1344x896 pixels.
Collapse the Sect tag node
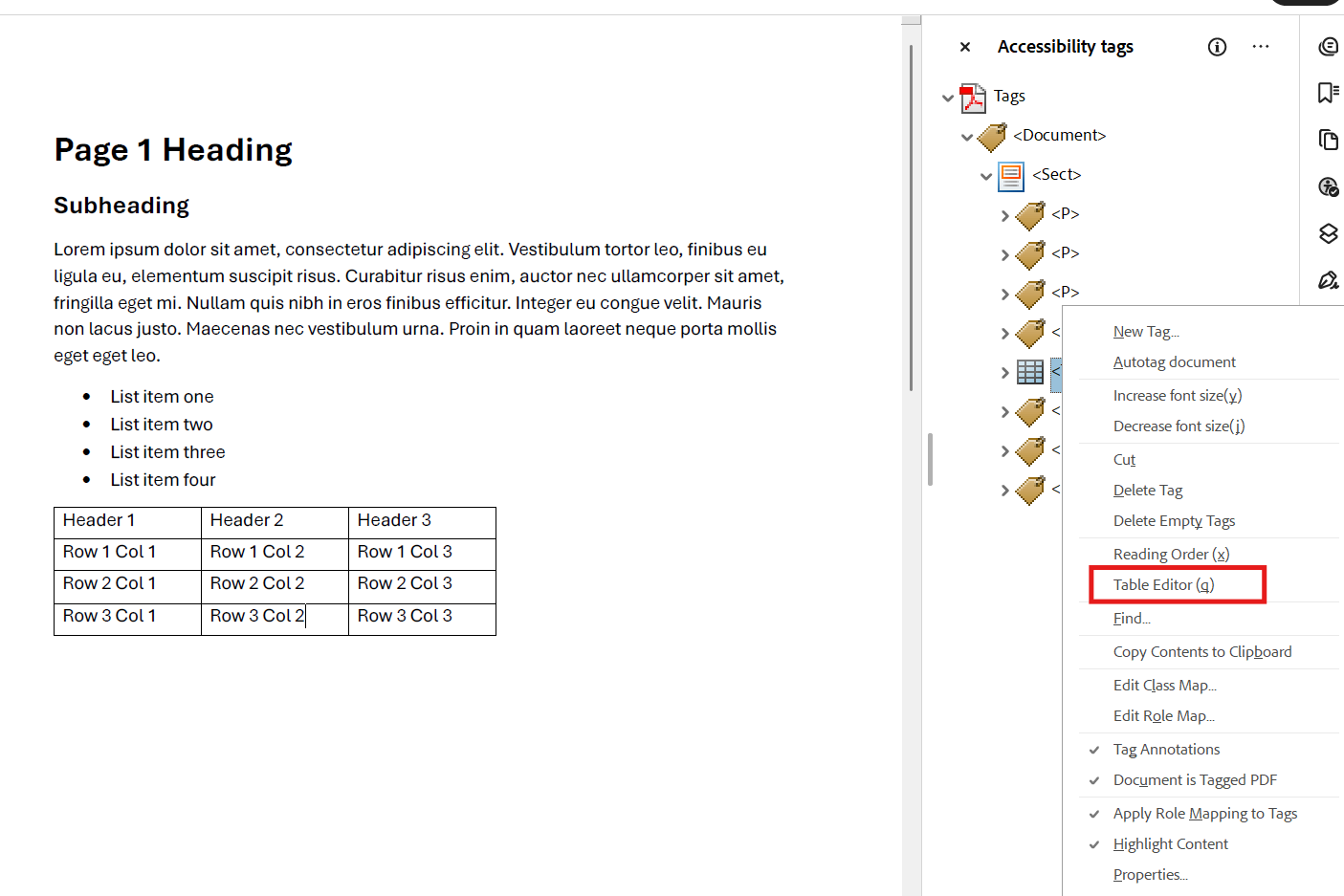[986, 176]
